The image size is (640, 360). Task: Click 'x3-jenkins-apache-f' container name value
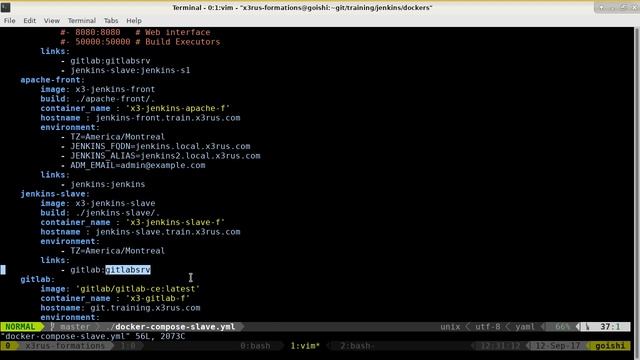tap(178, 108)
